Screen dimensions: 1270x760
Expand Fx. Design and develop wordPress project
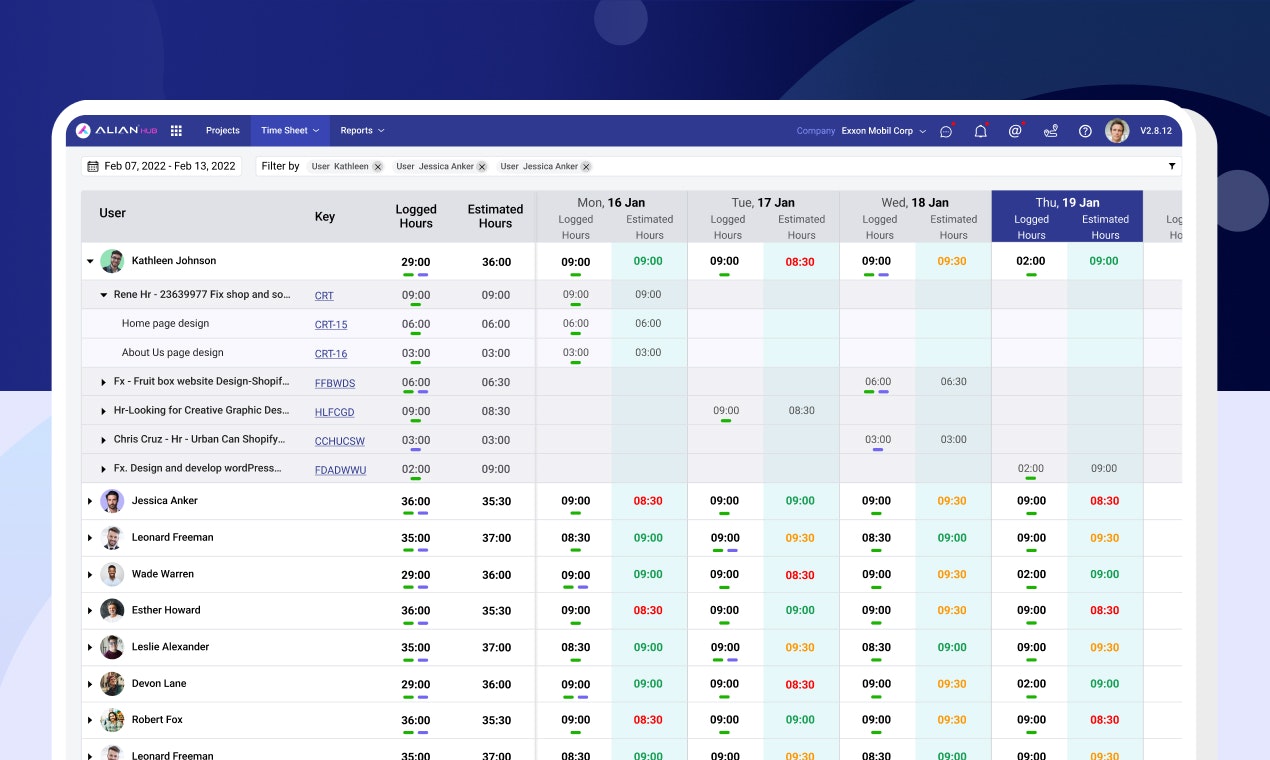(x=104, y=469)
